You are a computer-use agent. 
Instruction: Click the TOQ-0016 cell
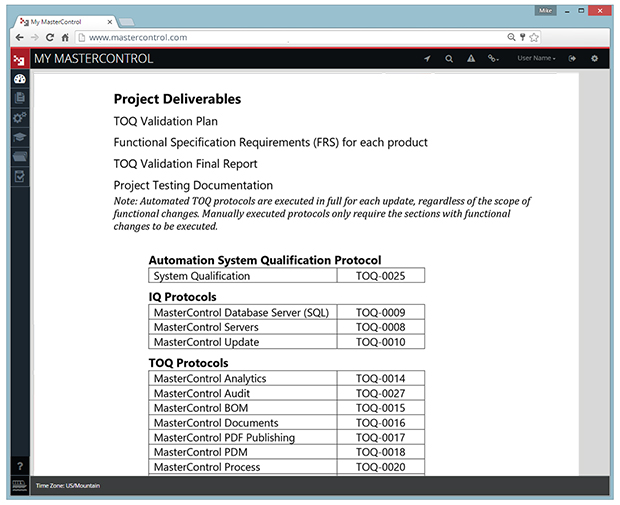coord(381,423)
